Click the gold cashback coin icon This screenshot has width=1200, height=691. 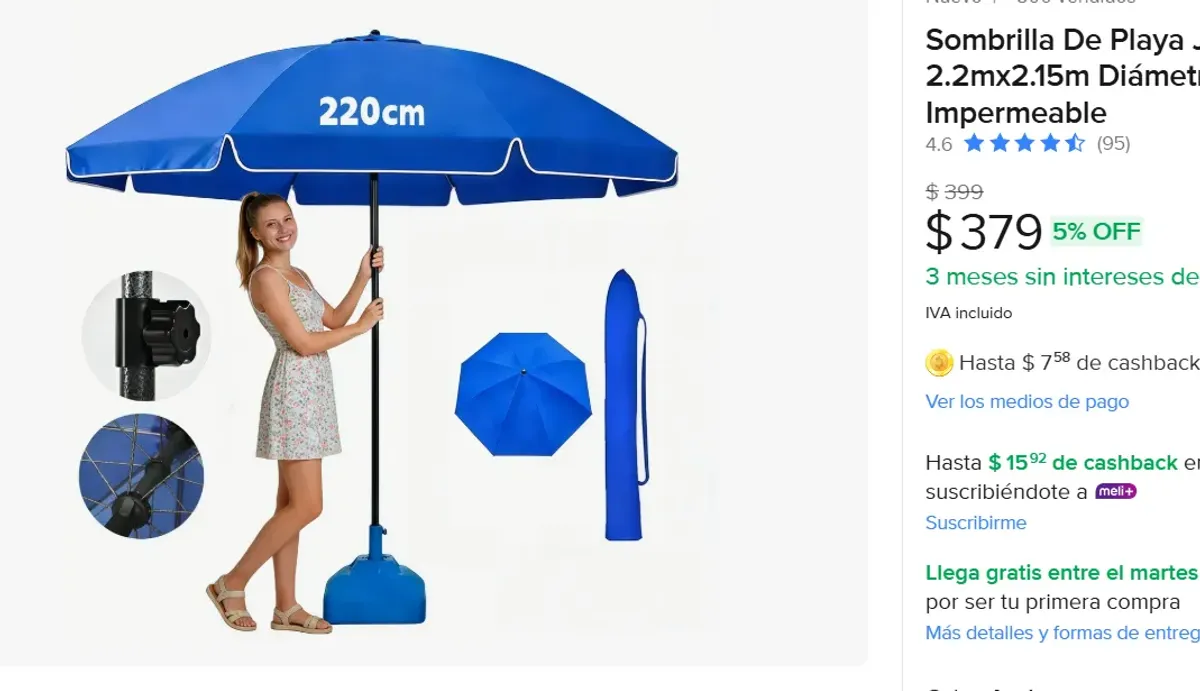point(939,363)
